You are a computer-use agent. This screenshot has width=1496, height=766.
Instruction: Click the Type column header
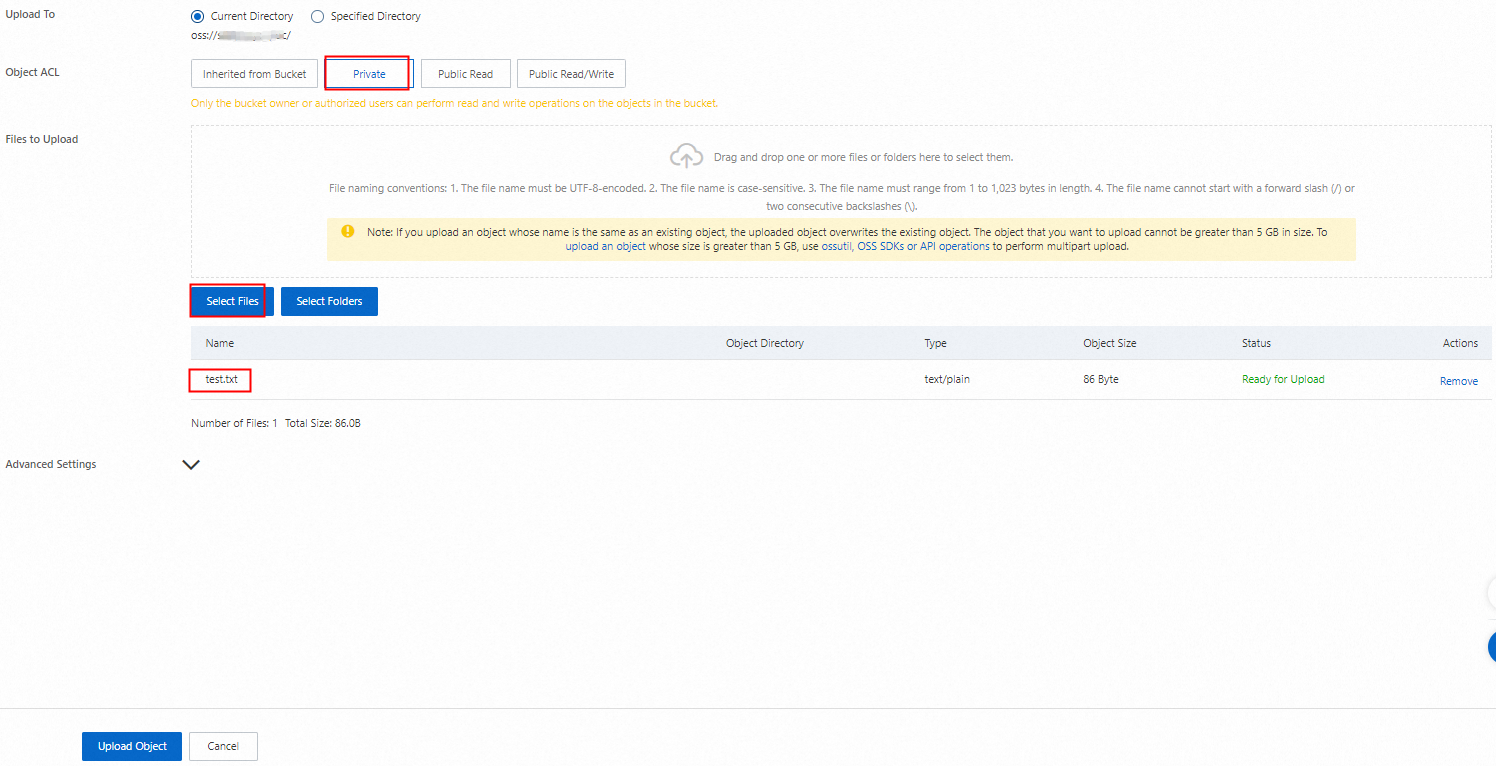click(x=935, y=343)
